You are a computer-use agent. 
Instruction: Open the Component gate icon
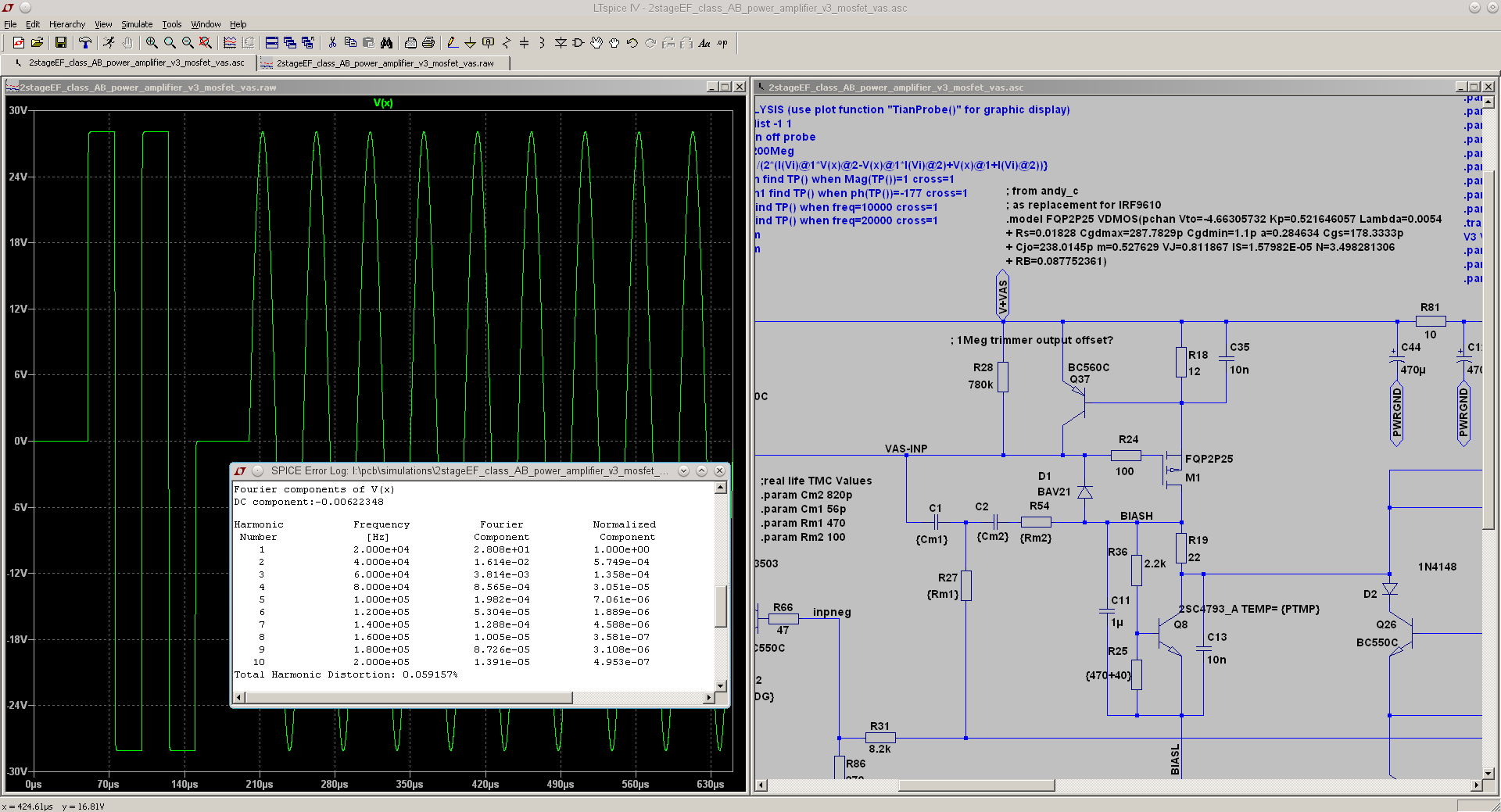pyautogui.click(x=579, y=43)
